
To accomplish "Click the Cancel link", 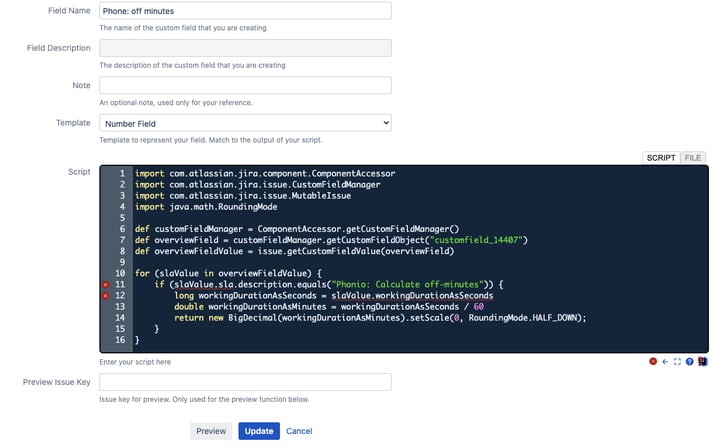I will pos(299,431).
